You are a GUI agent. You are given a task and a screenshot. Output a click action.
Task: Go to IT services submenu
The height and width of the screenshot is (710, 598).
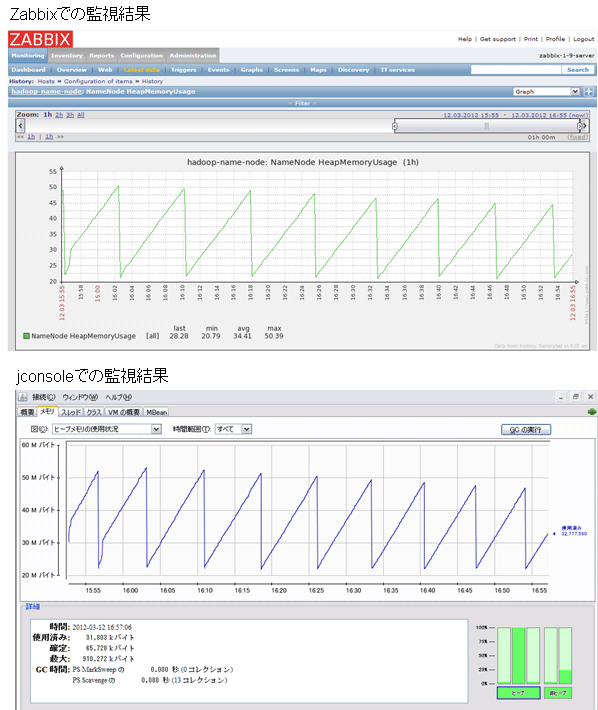pos(397,70)
